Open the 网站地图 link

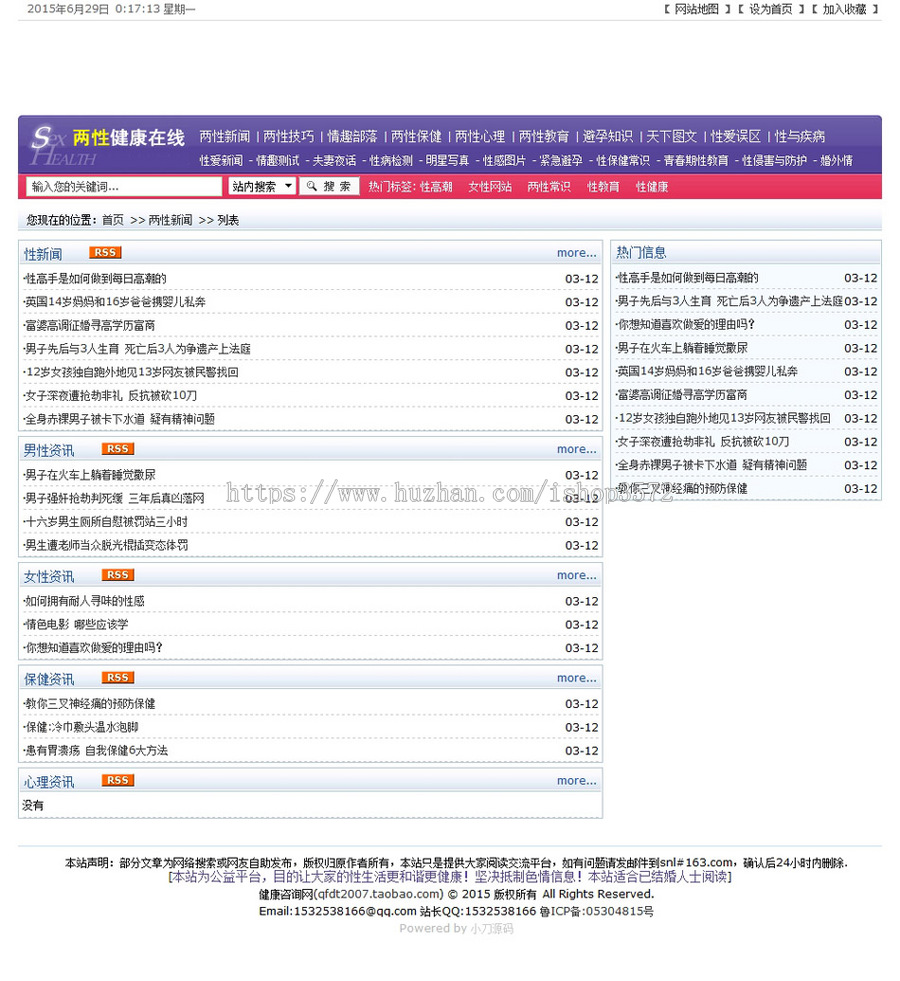point(700,9)
